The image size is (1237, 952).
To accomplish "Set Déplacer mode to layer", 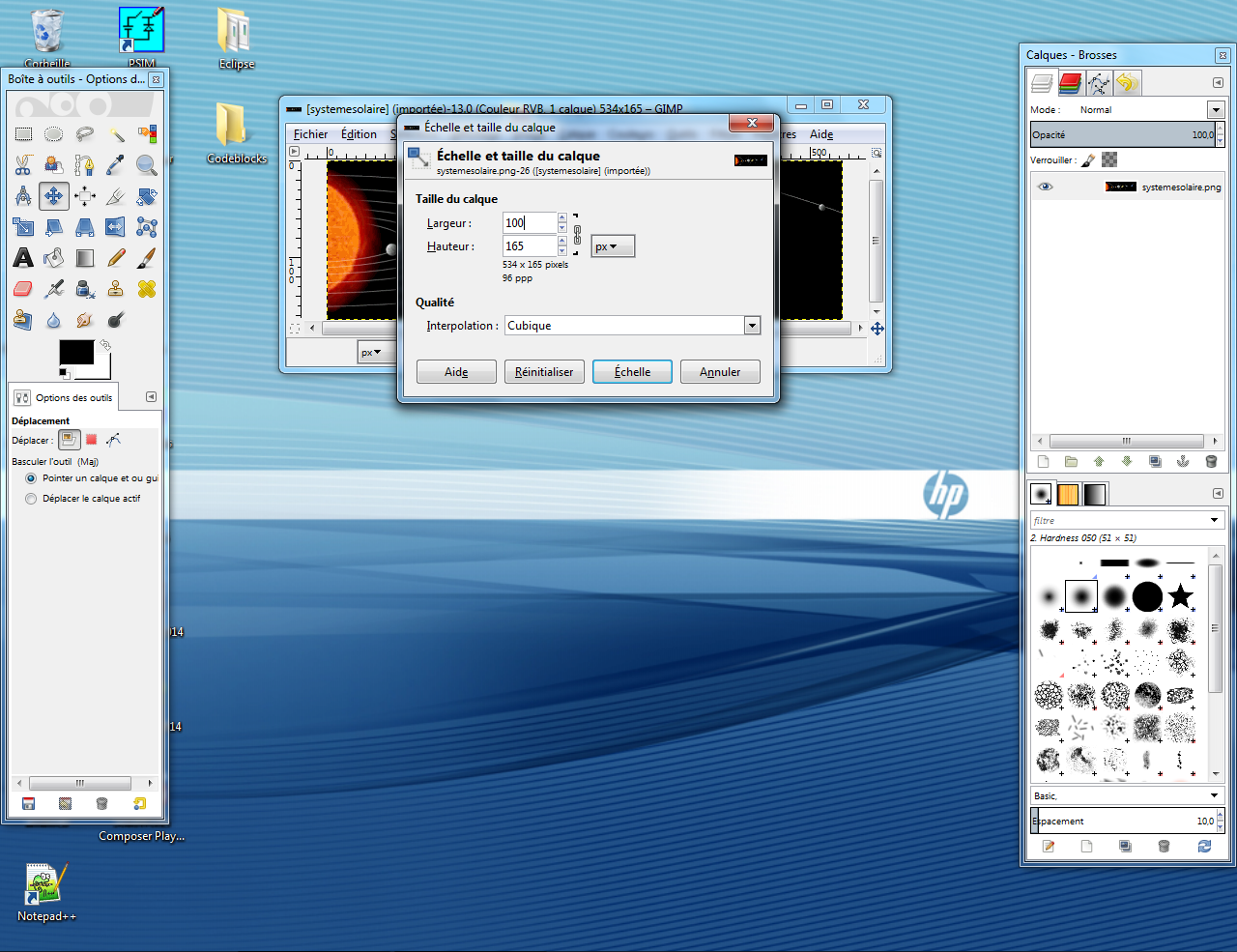I will (69, 440).
